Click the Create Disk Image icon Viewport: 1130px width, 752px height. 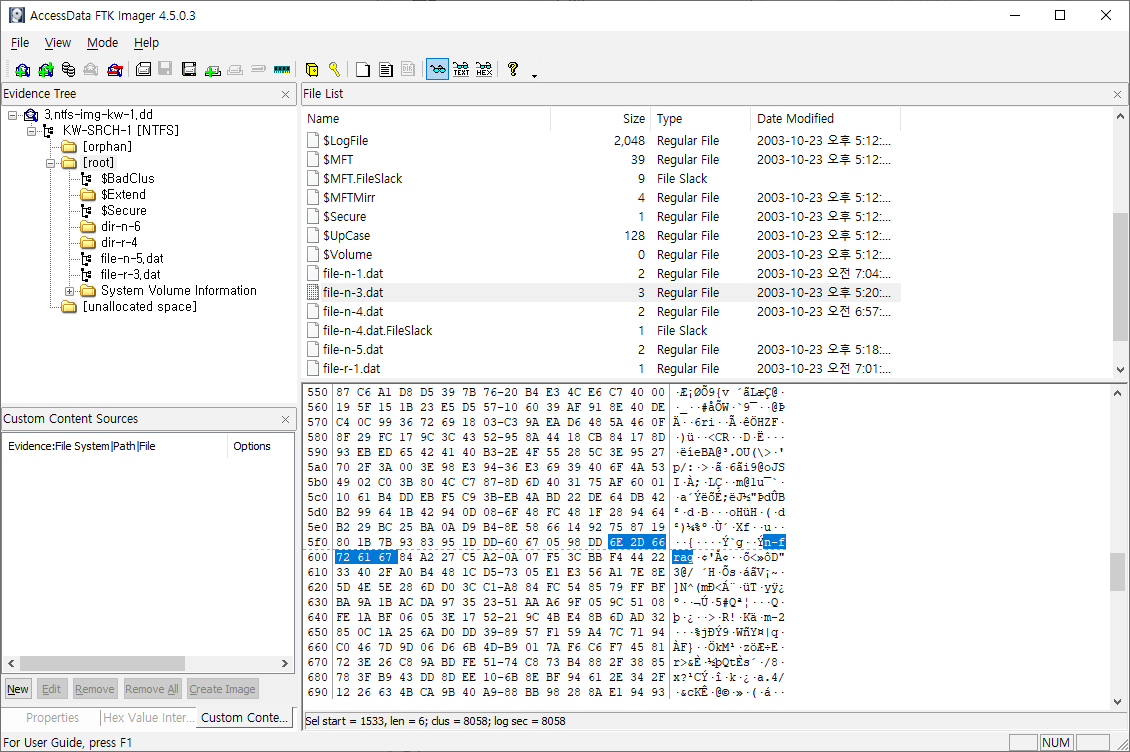click(x=143, y=69)
